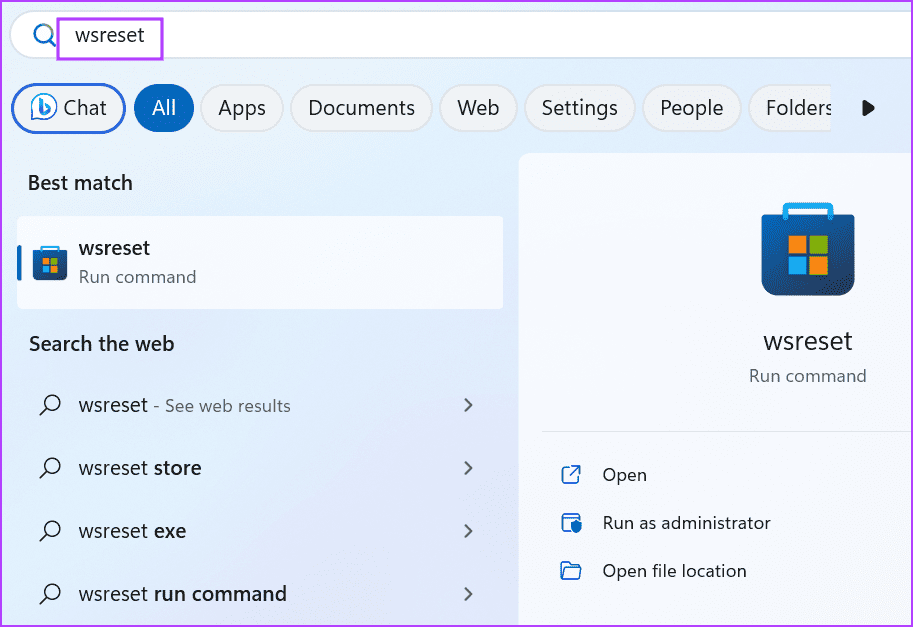
Task: Click the Run as administrator shield icon
Action: click(x=572, y=522)
